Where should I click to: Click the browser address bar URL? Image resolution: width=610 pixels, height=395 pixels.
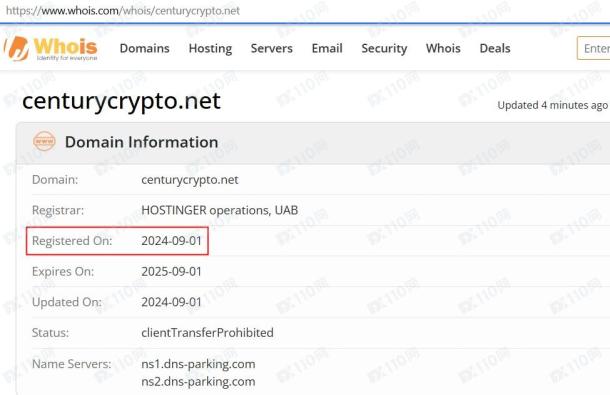point(123,11)
